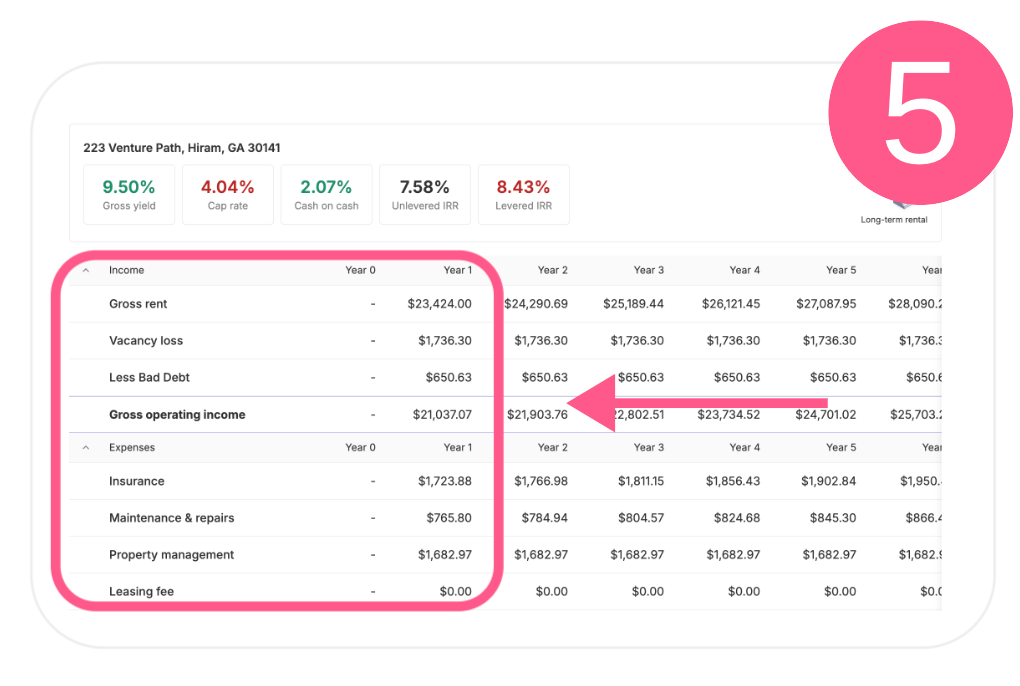The height and width of the screenshot is (686, 1020).
Task: Click Maintenance & repairs value $845.30
Action: point(833,518)
